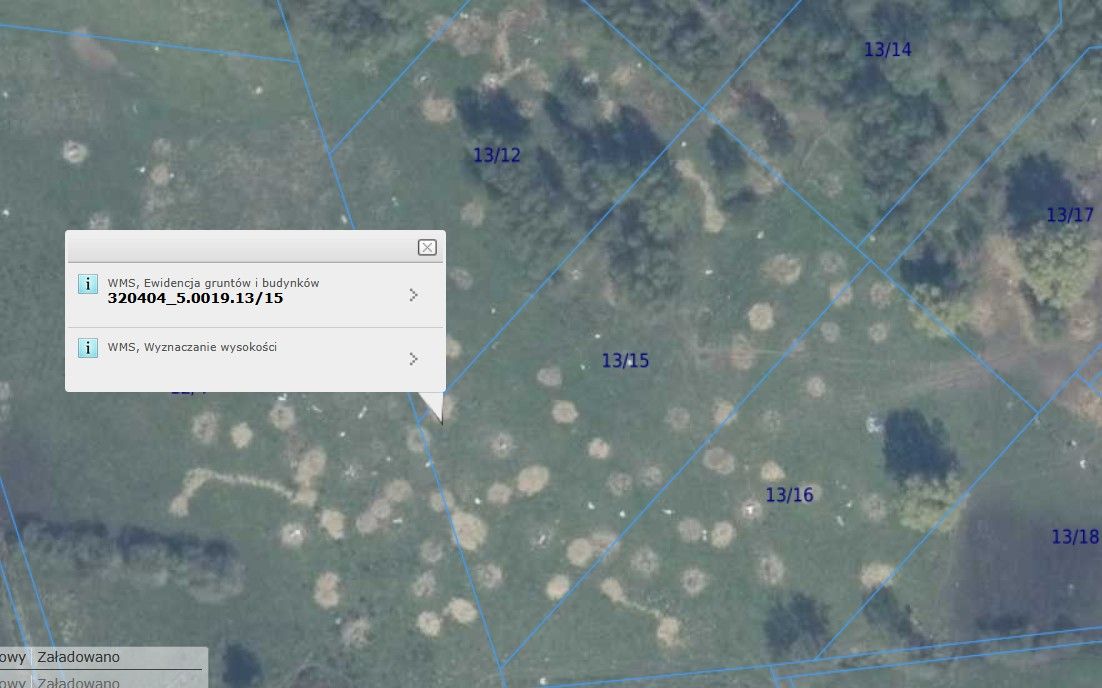Click the upper Załadowano status entry

[x=78, y=657]
